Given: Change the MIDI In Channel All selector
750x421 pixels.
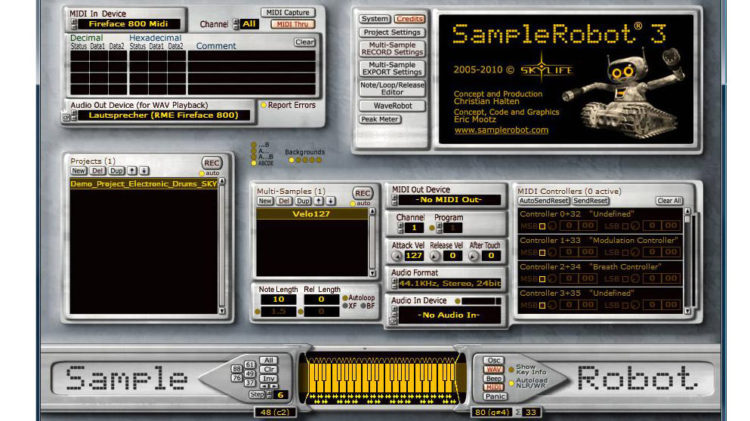Looking at the screenshot, I should (249, 24).
